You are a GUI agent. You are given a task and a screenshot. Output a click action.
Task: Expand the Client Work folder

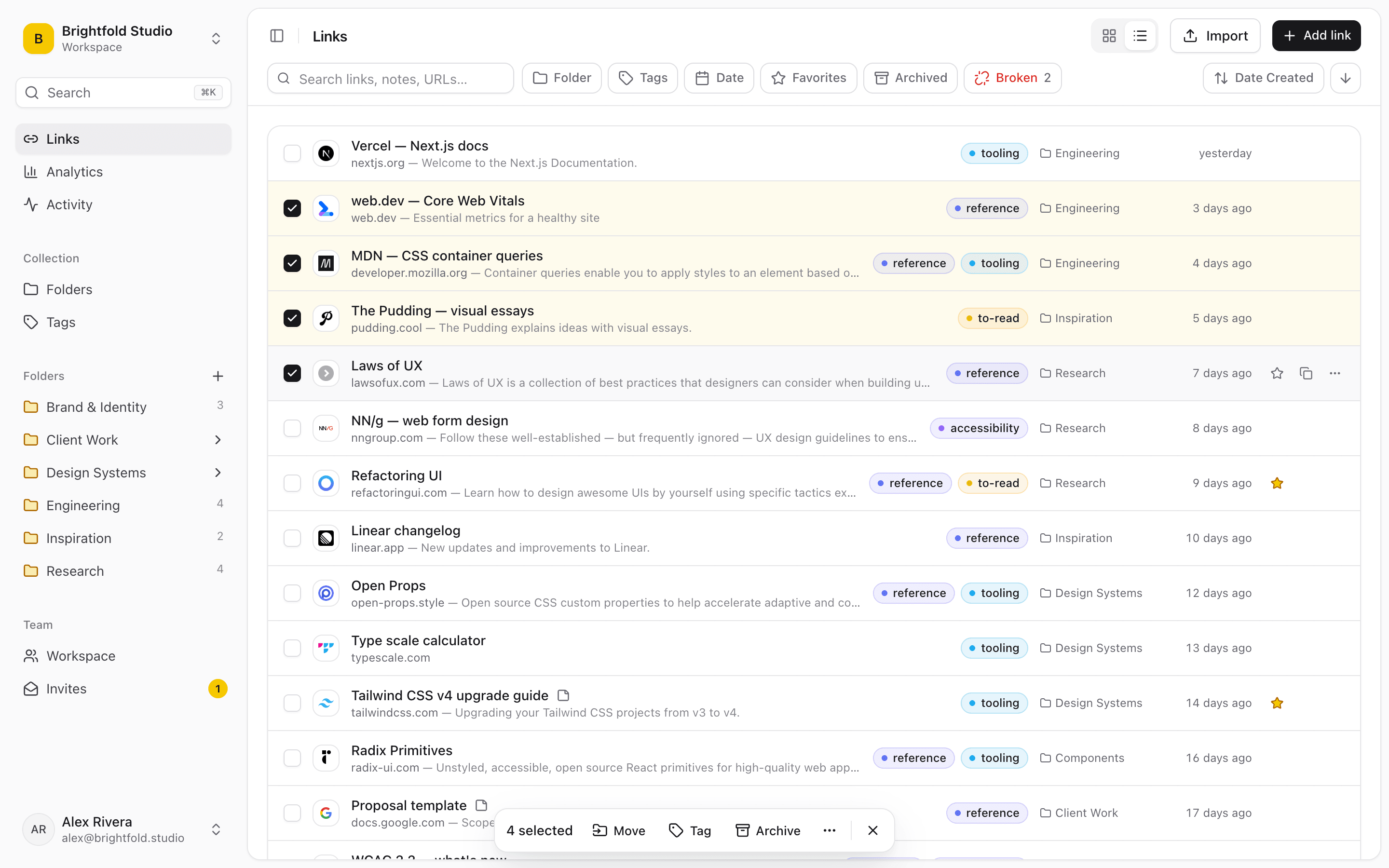pyautogui.click(x=218, y=440)
